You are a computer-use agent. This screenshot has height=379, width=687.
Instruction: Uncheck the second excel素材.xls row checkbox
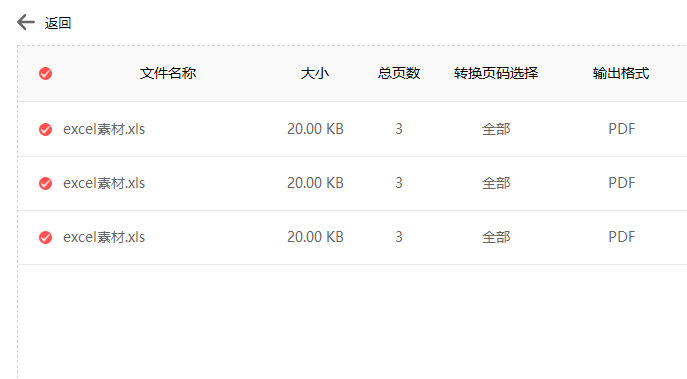coord(46,183)
